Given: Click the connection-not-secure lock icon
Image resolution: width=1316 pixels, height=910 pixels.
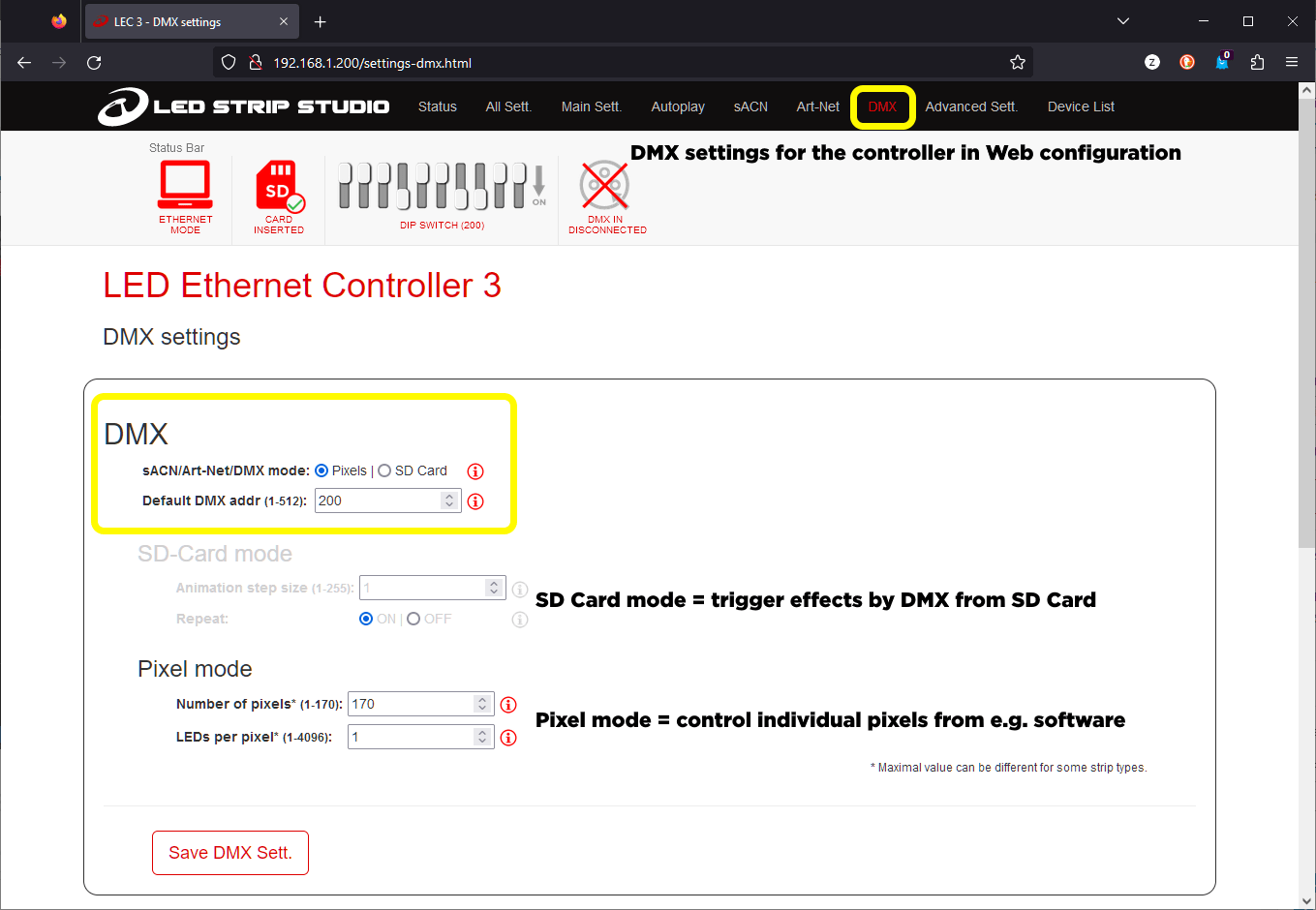Looking at the screenshot, I should pyautogui.click(x=256, y=63).
